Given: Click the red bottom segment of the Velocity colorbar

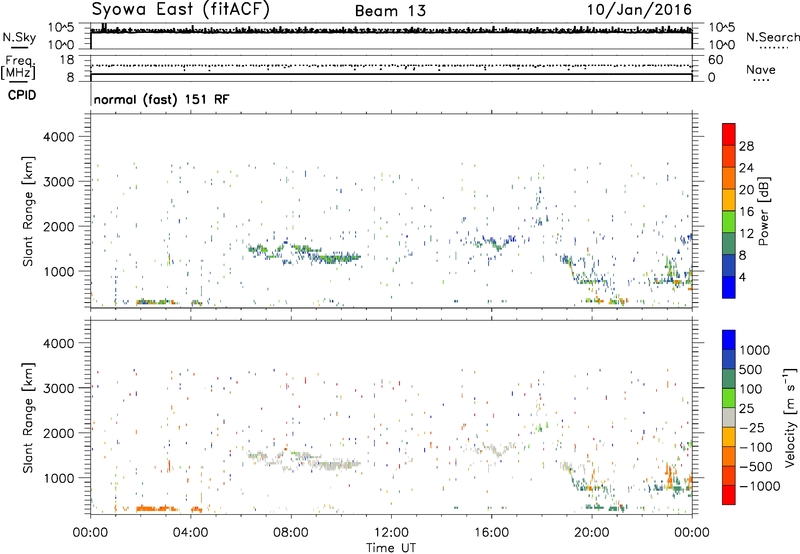Looking at the screenshot, I should [729, 495].
